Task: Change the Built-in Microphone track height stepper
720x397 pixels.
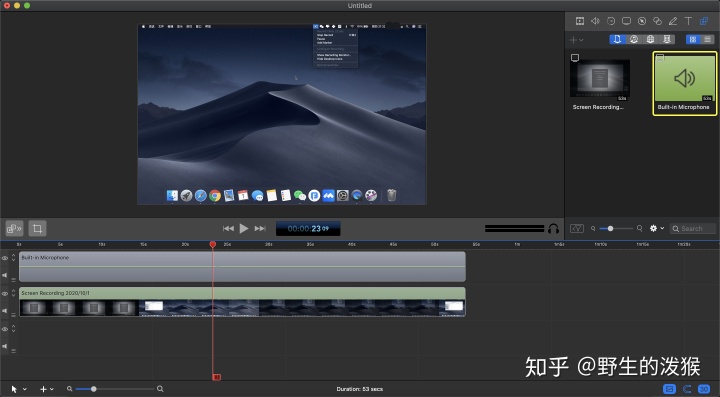Action: coord(13,257)
